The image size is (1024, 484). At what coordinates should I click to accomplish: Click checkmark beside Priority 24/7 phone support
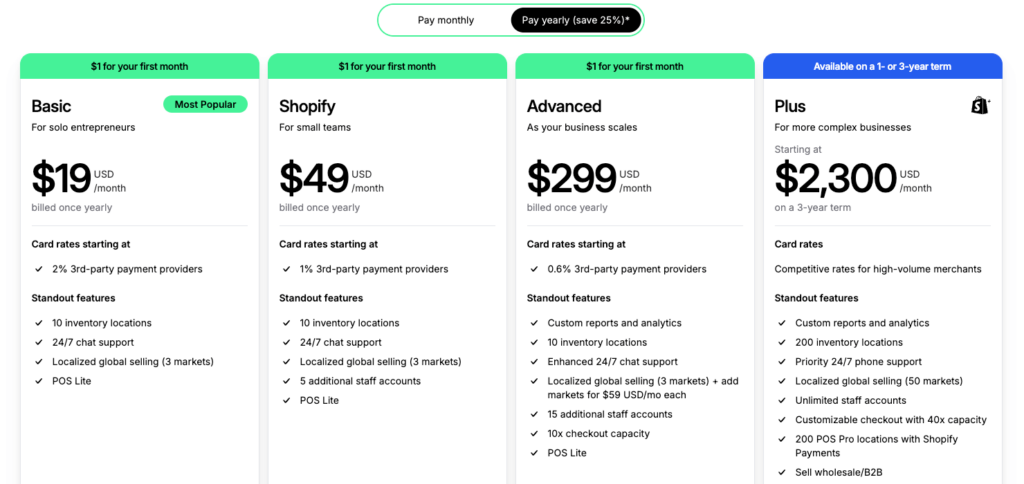click(x=782, y=362)
